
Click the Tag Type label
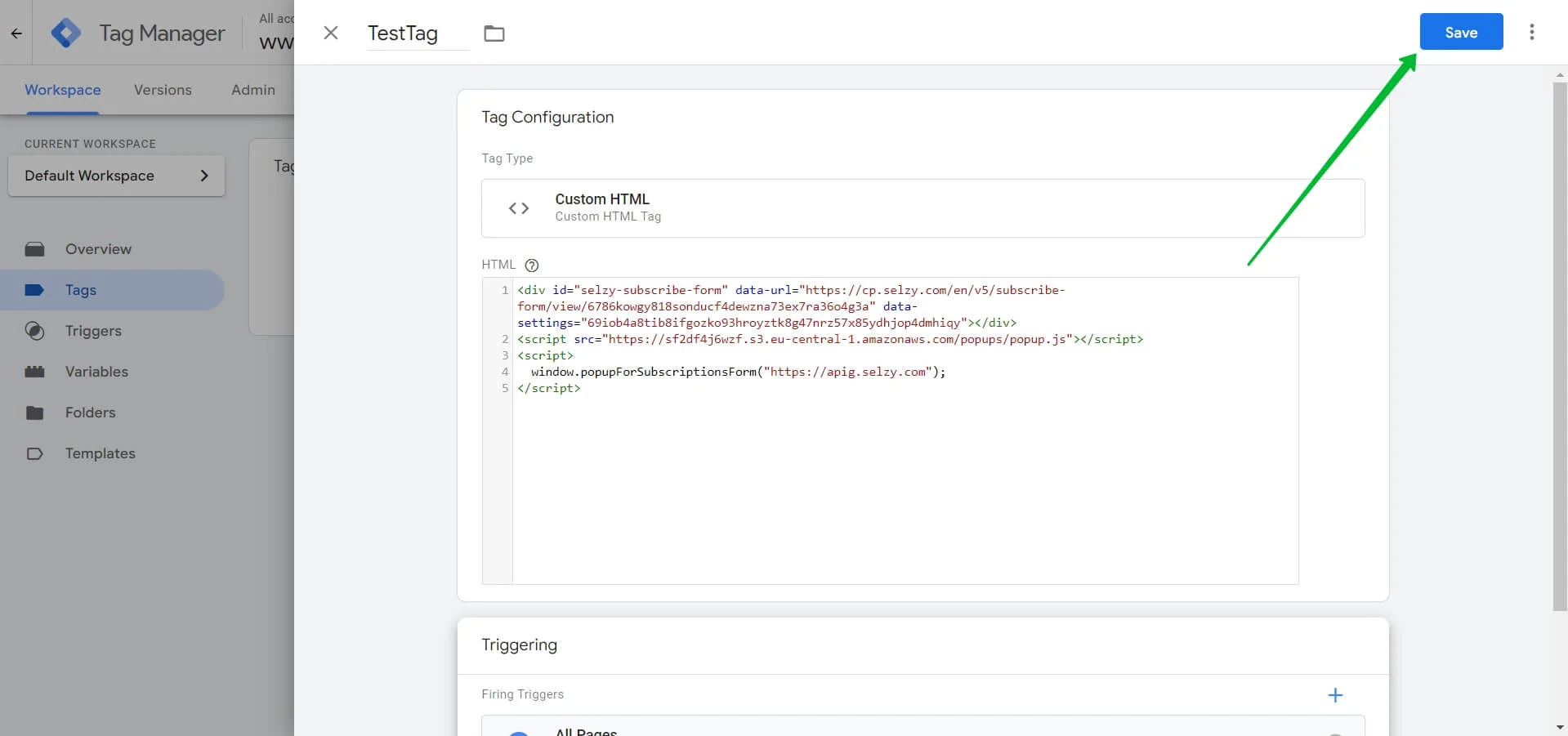point(507,158)
